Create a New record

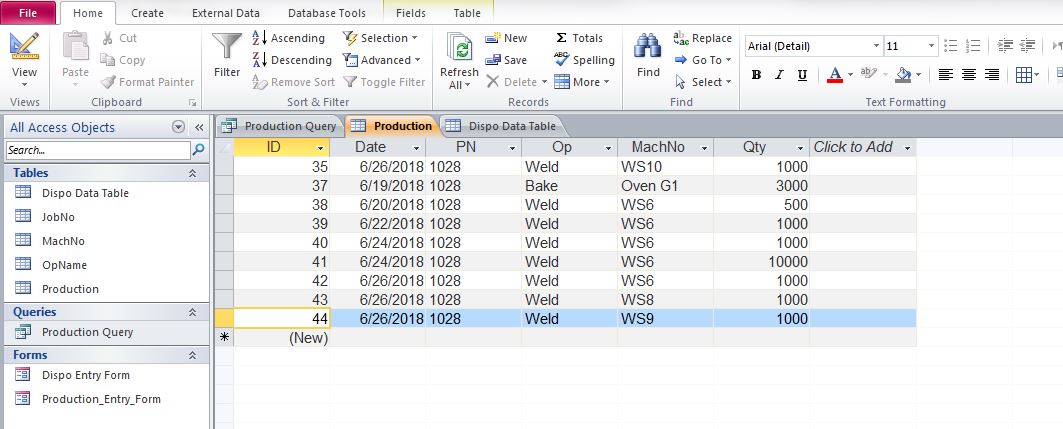[x=506, y=38]
